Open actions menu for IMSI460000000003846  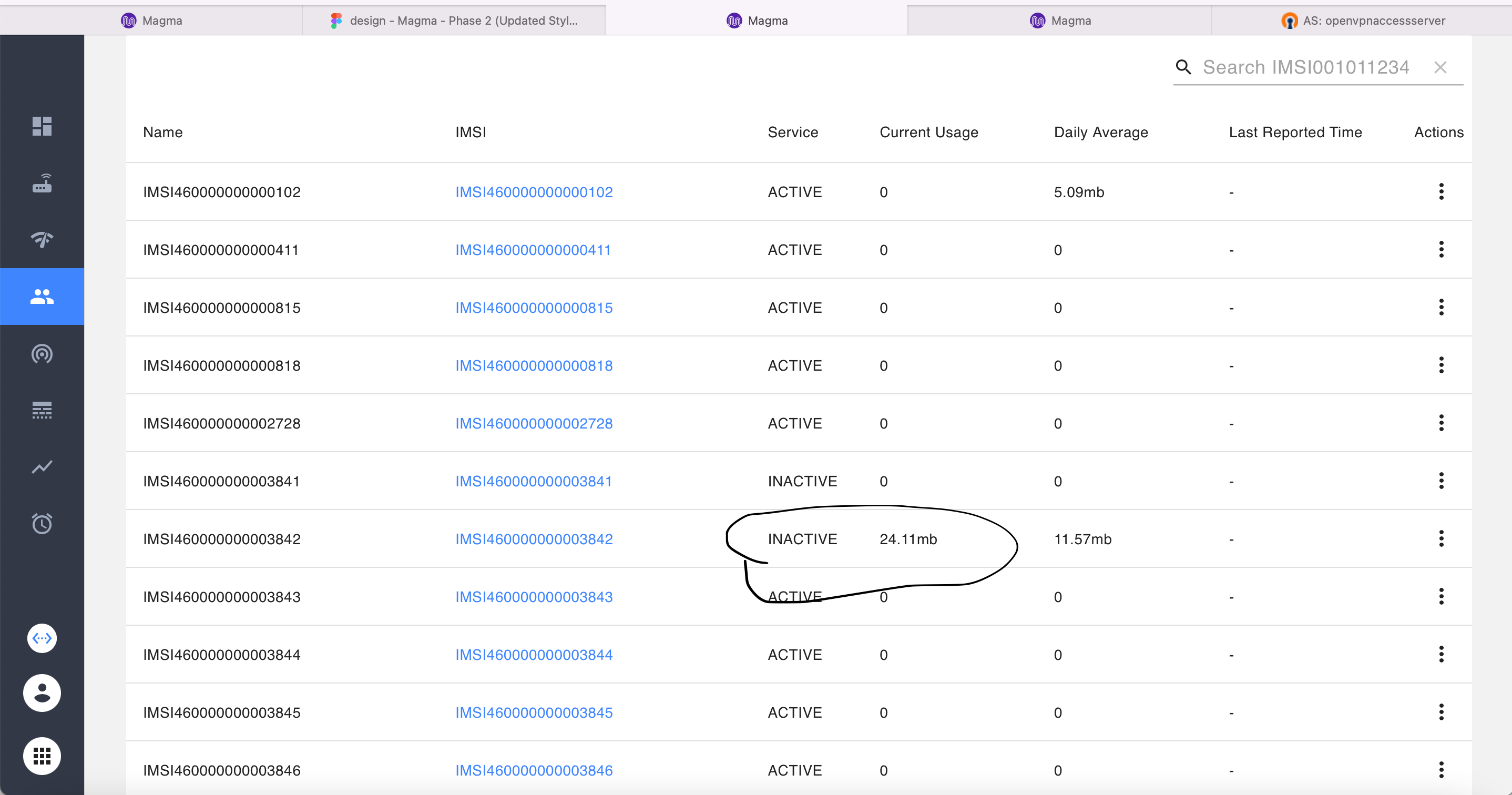coord(1442,770)
